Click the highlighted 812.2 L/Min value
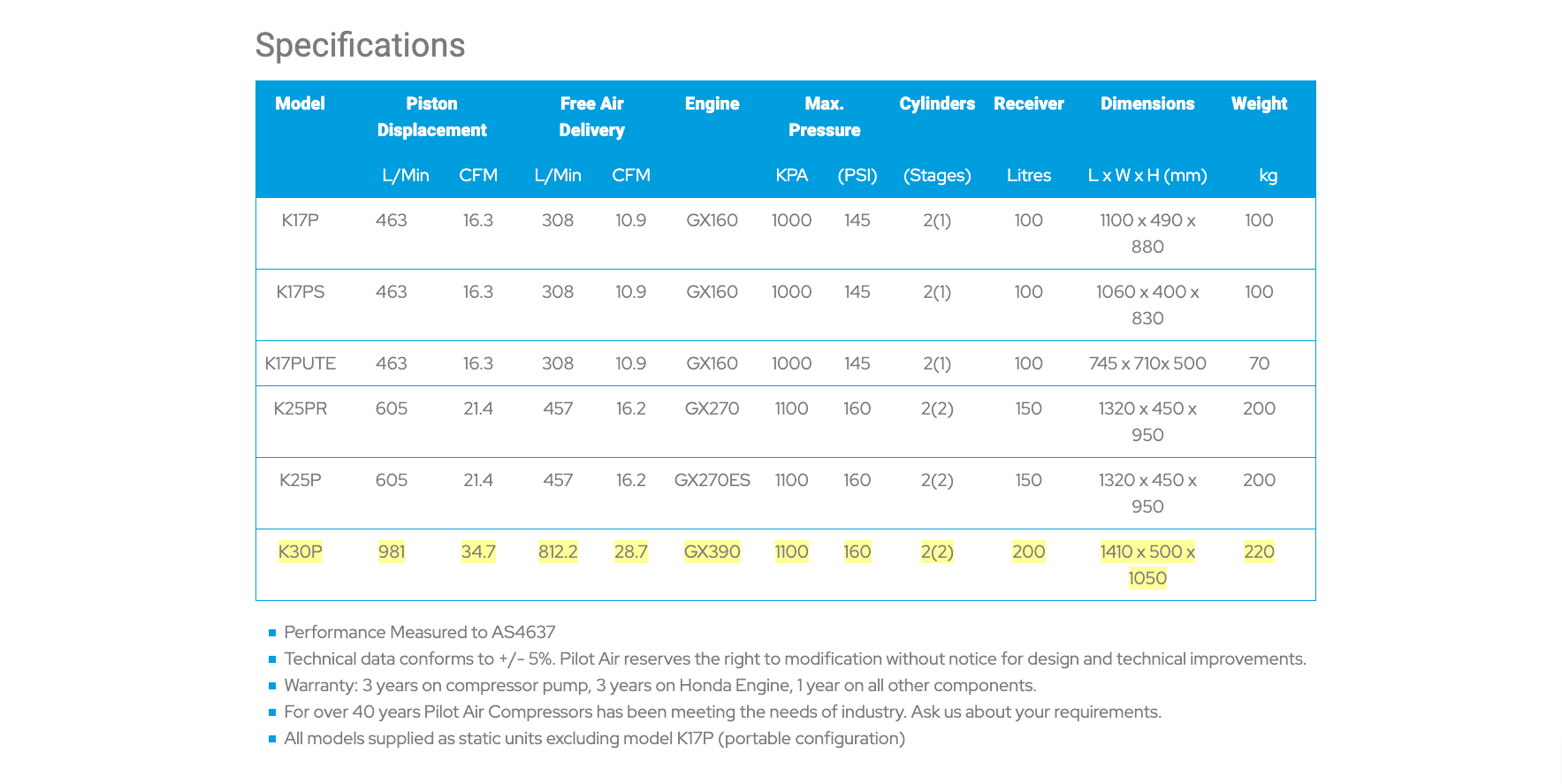 [558, 552]
